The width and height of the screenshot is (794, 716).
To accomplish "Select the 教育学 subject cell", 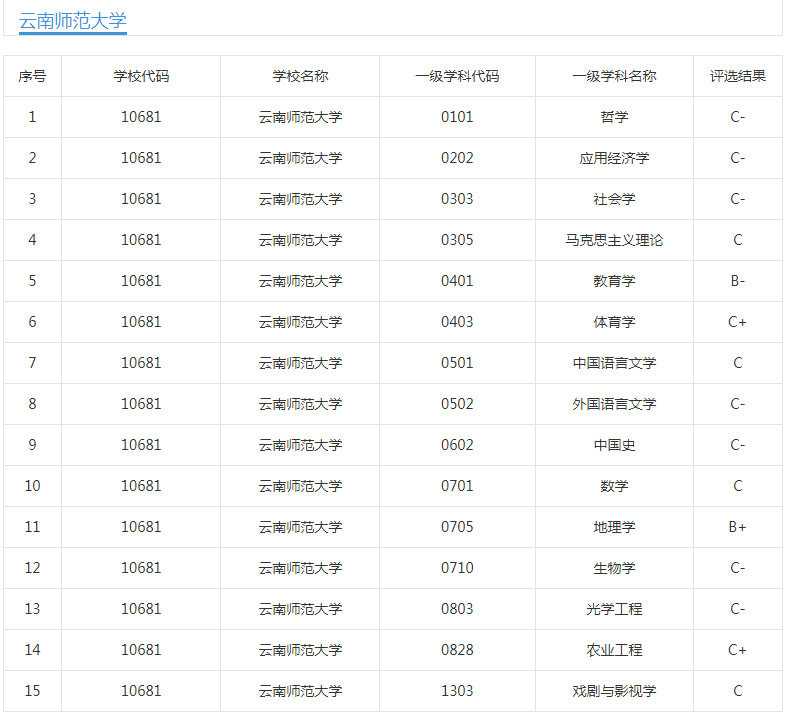I will coord(614,281).
